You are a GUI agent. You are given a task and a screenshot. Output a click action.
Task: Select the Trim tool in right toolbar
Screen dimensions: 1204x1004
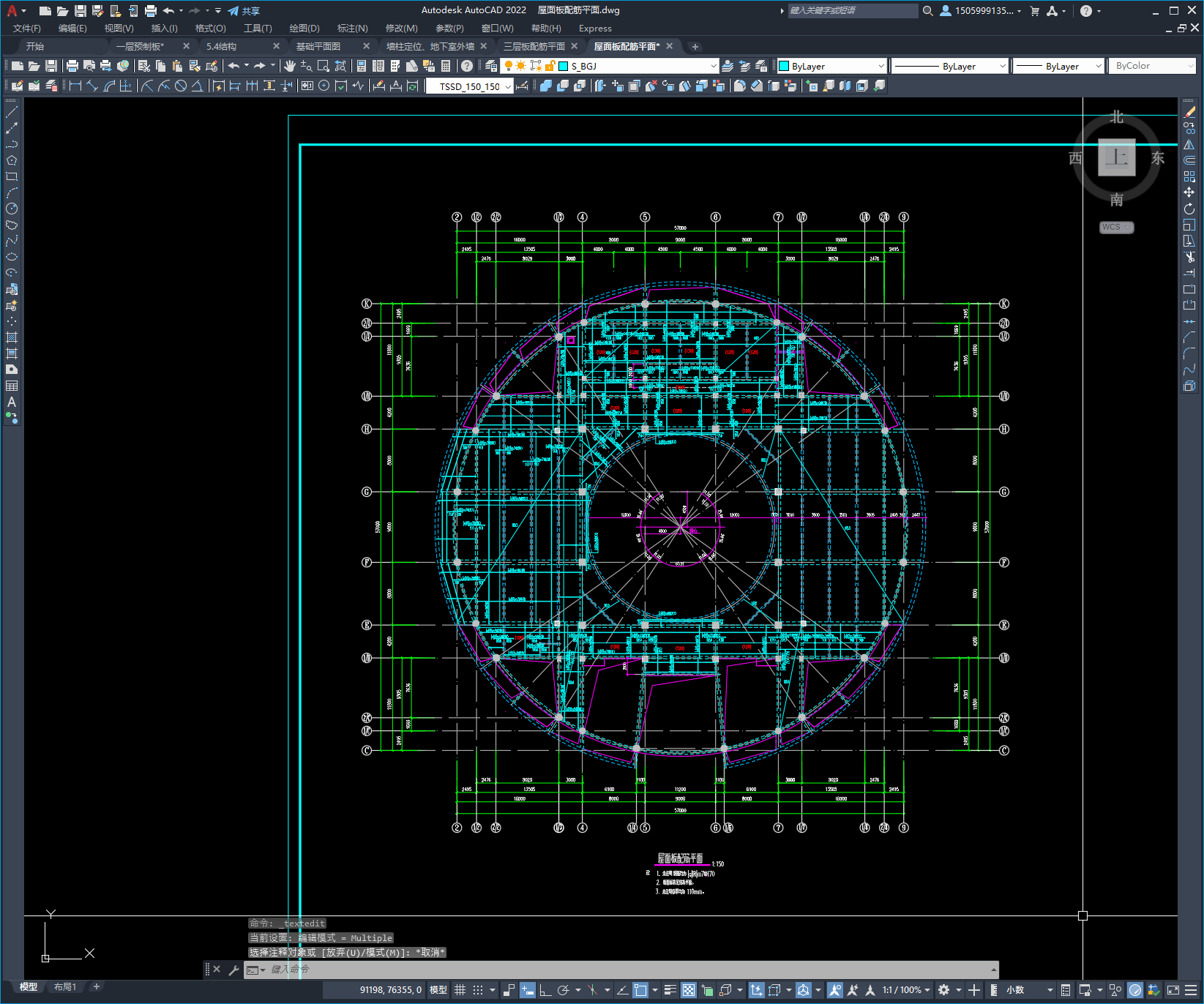pos(1189,257)
